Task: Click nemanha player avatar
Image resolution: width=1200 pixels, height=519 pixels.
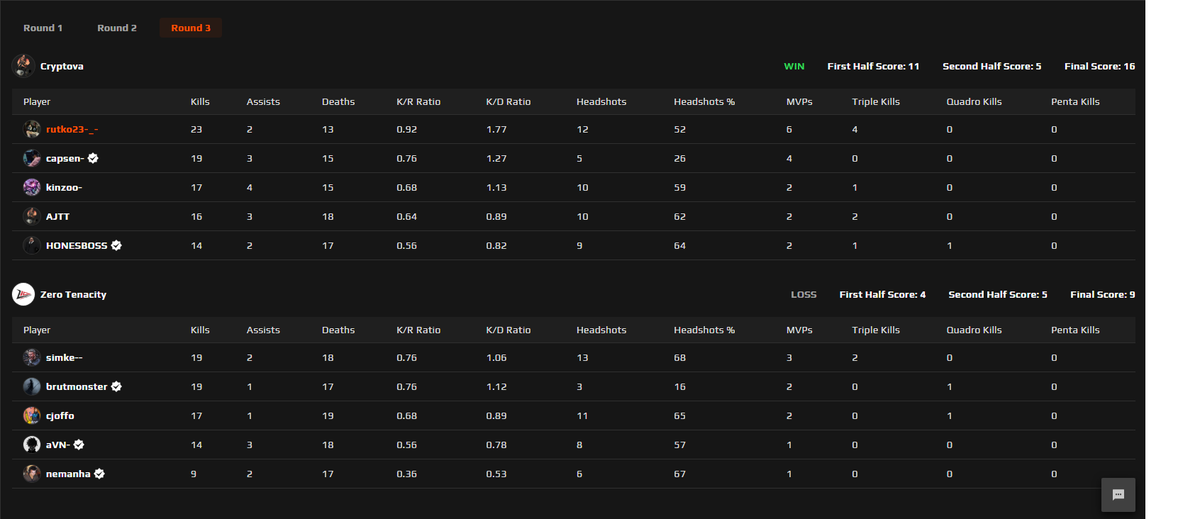Action: [x=32, y=473]
